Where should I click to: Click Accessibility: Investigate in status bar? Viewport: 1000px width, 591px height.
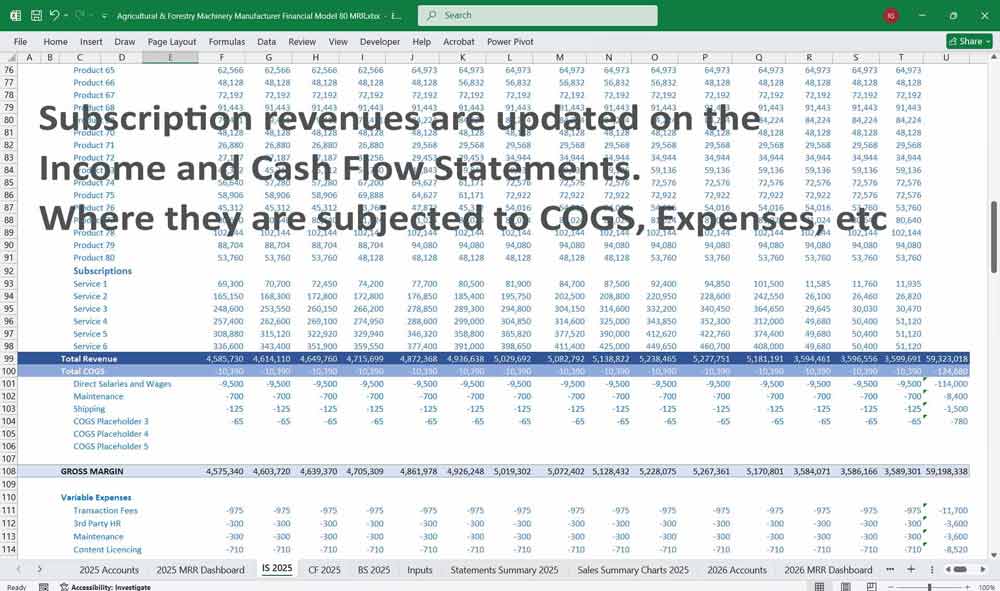(104, 587)
